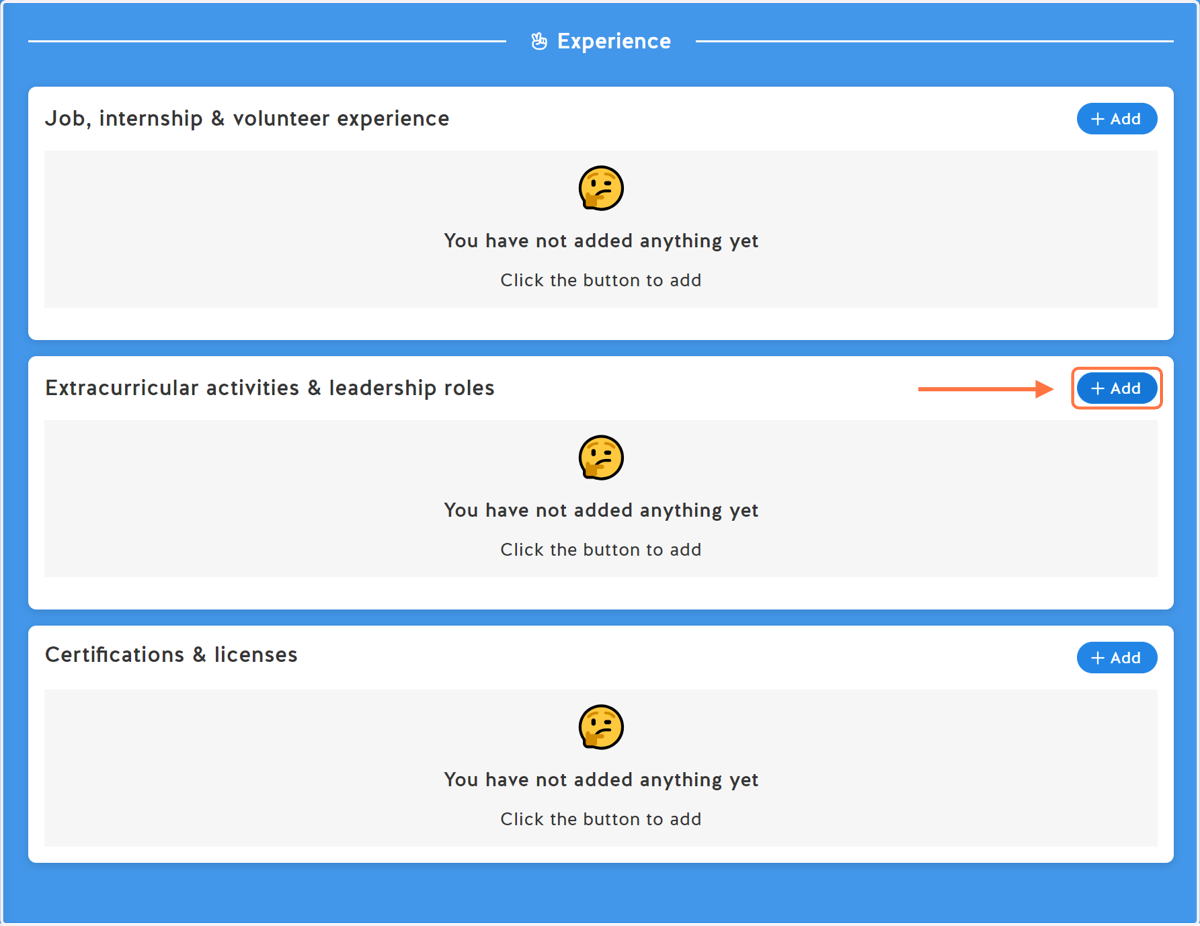This screenshot has width=1200, height=926.
Task: Click thinking emoji in Job experience section
Action: click(601, 188)
